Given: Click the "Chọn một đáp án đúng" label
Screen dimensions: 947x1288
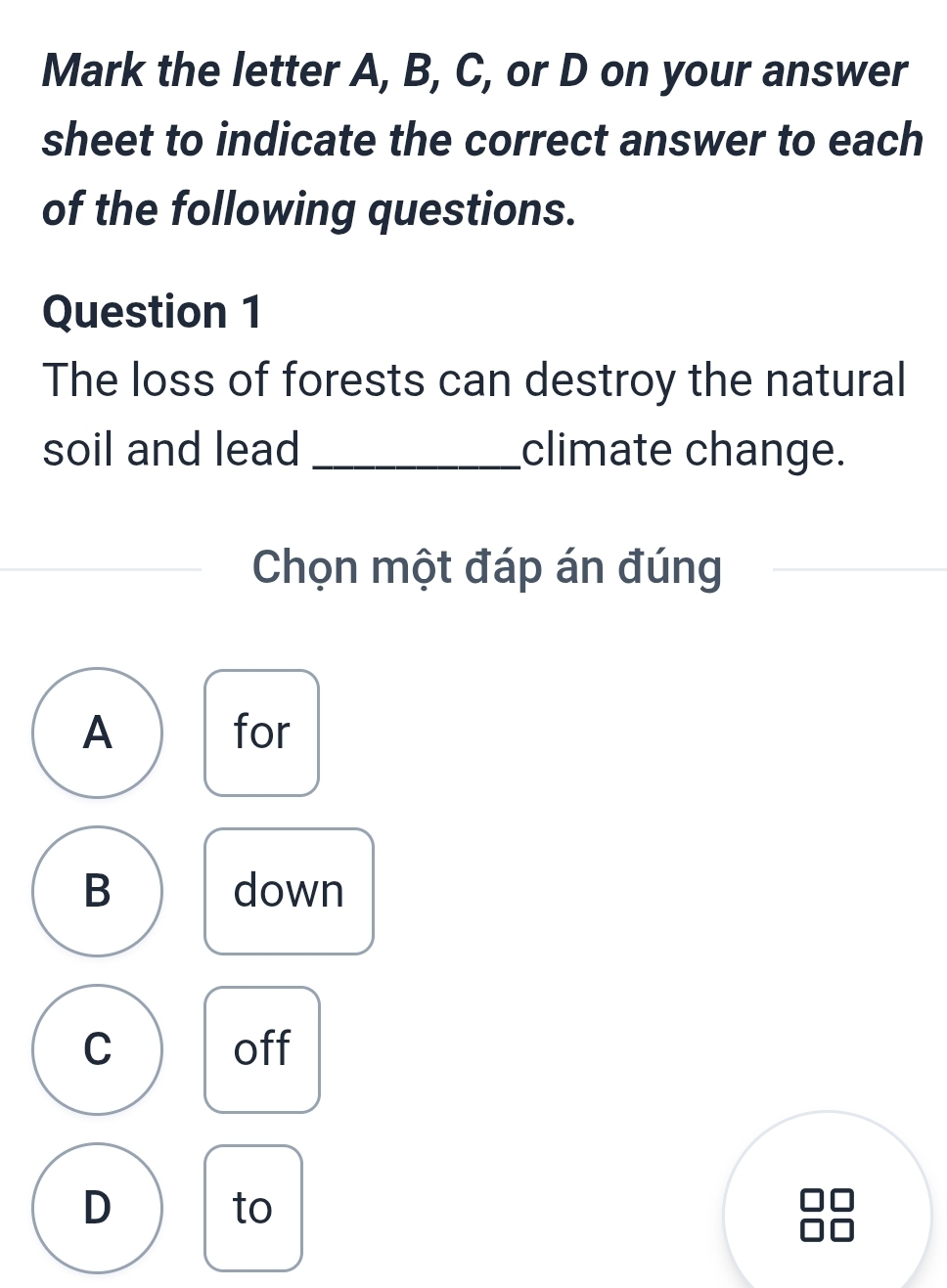Looking at the screenshot, I should pos(486,567).
